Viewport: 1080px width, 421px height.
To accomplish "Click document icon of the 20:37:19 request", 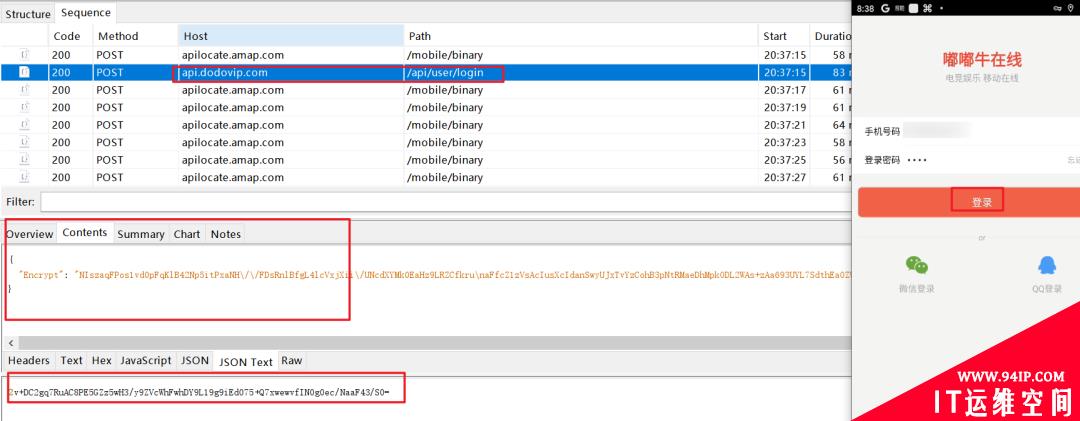I will (x=25, y=107).
